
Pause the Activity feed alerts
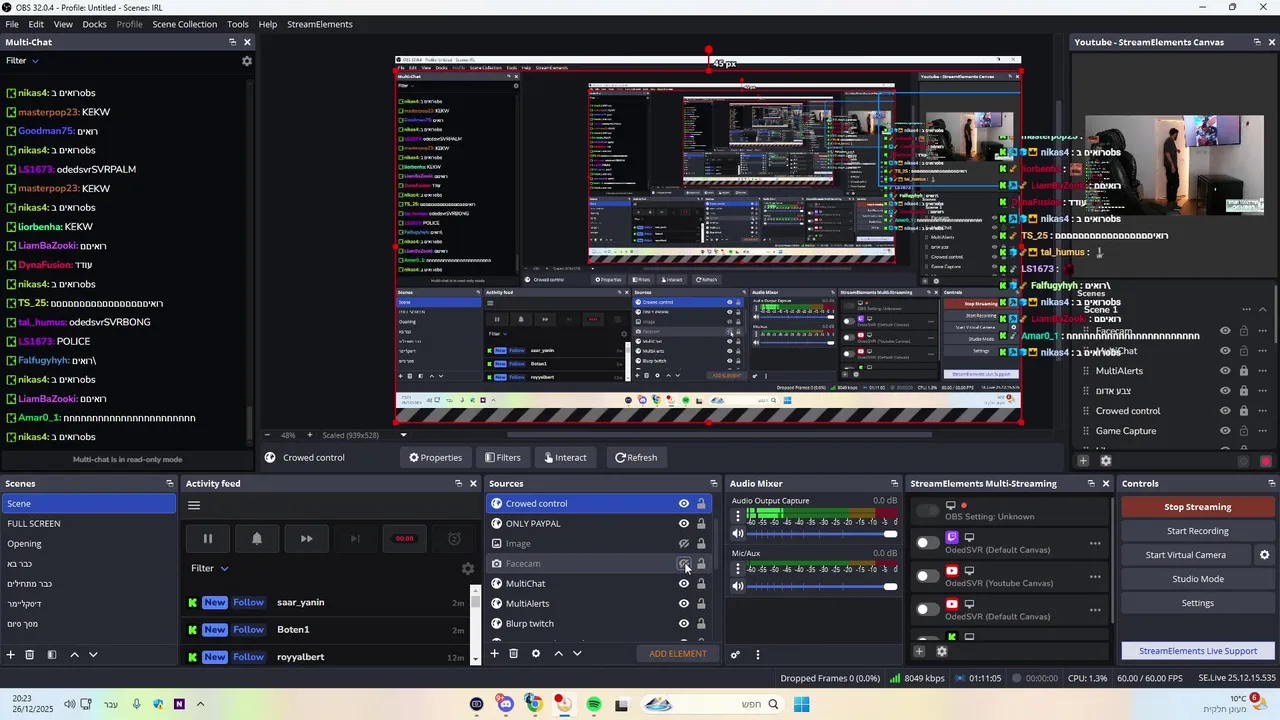click(208, 538)
